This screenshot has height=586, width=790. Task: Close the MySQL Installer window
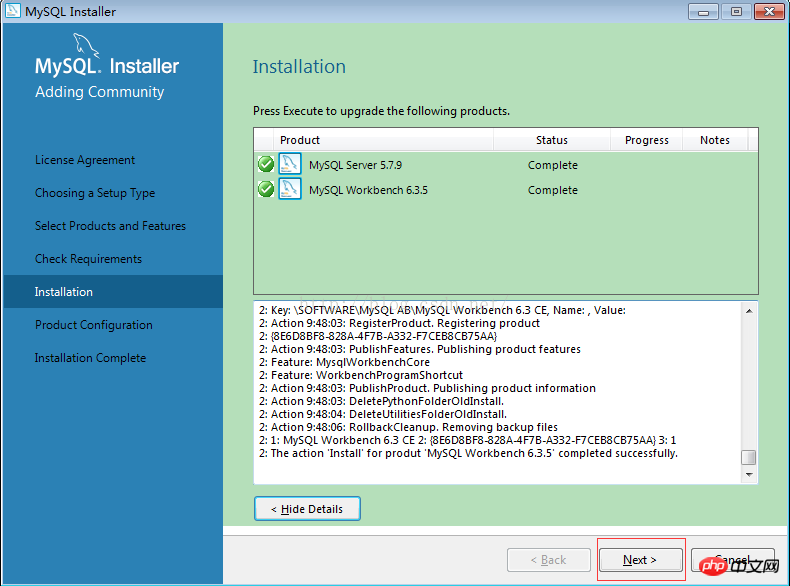click(x=769, y=11)
